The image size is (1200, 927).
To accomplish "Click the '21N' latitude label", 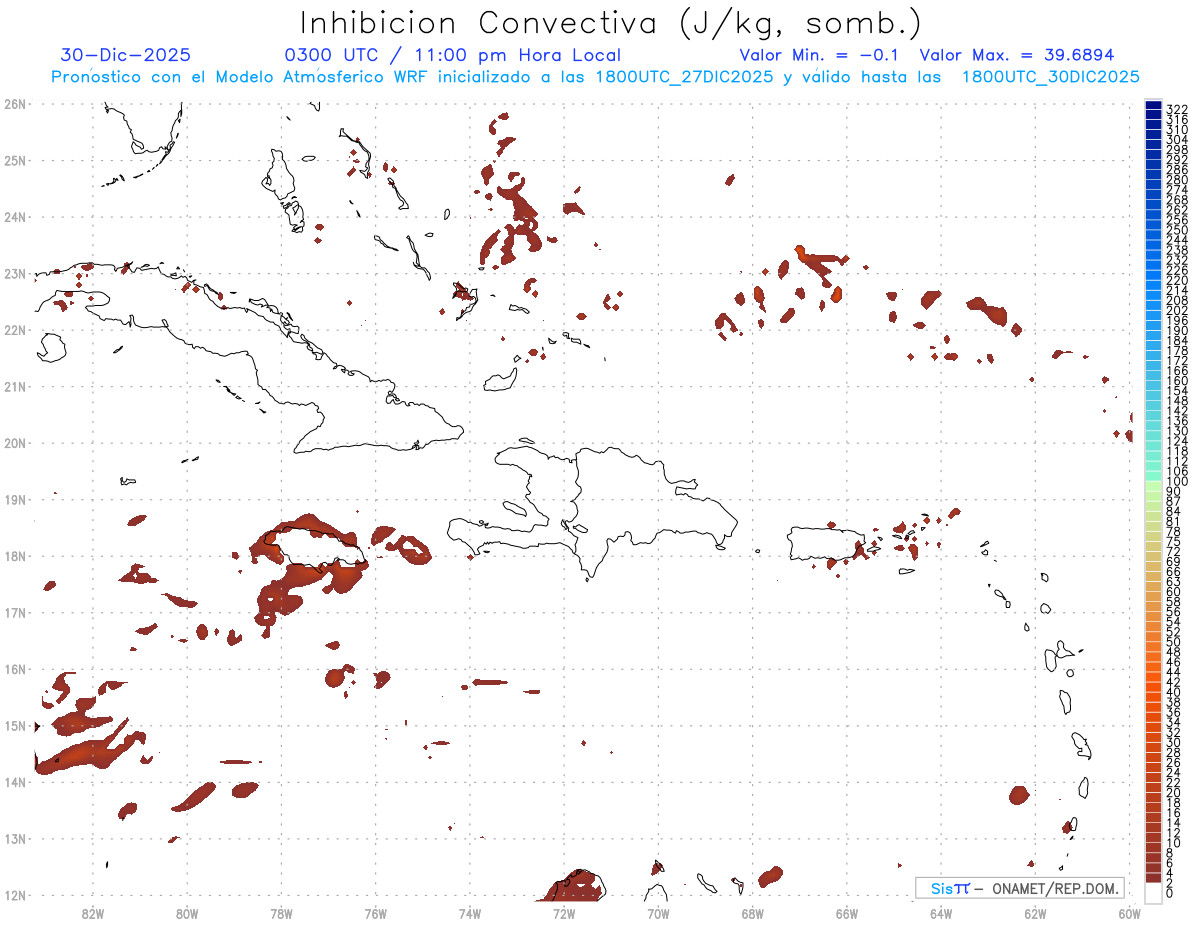I will coord(15,386).
